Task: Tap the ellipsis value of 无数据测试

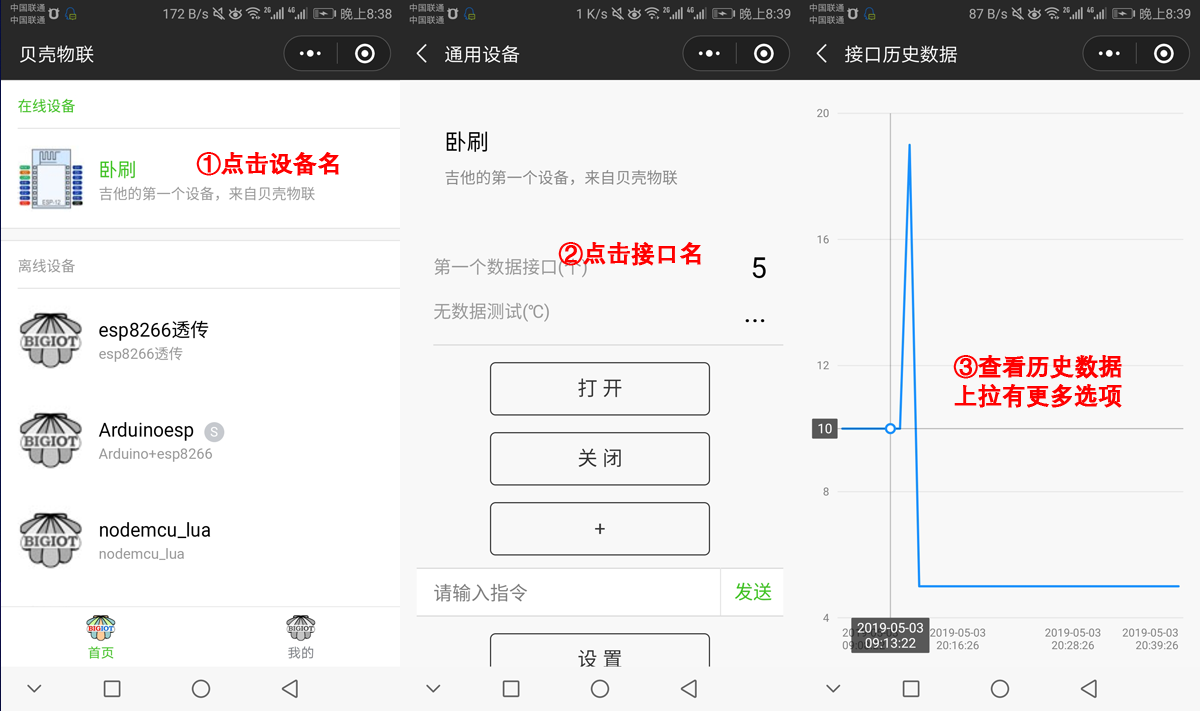Action: 755,321
